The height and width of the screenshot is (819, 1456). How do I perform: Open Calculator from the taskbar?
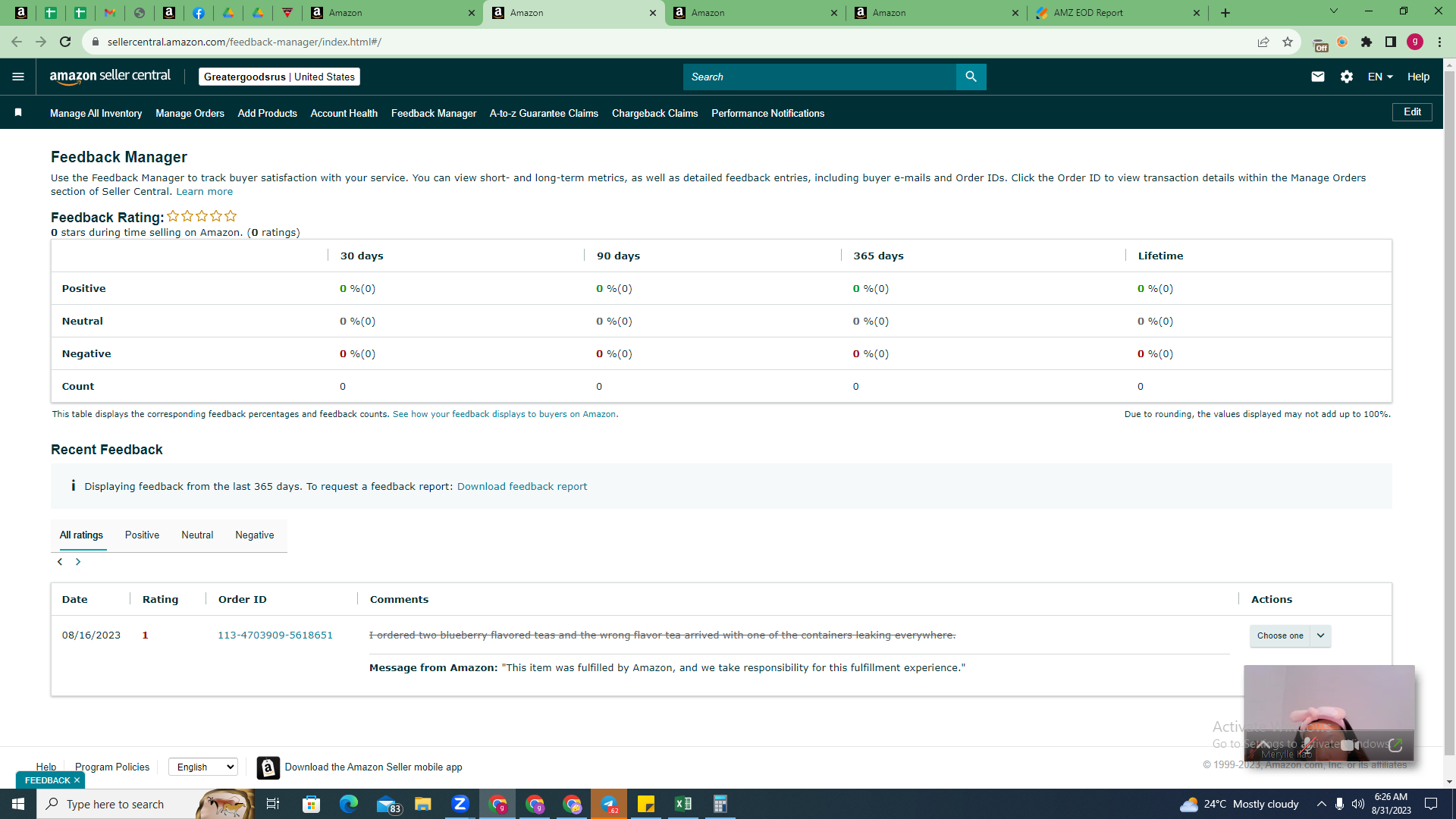tap(720, 804)
